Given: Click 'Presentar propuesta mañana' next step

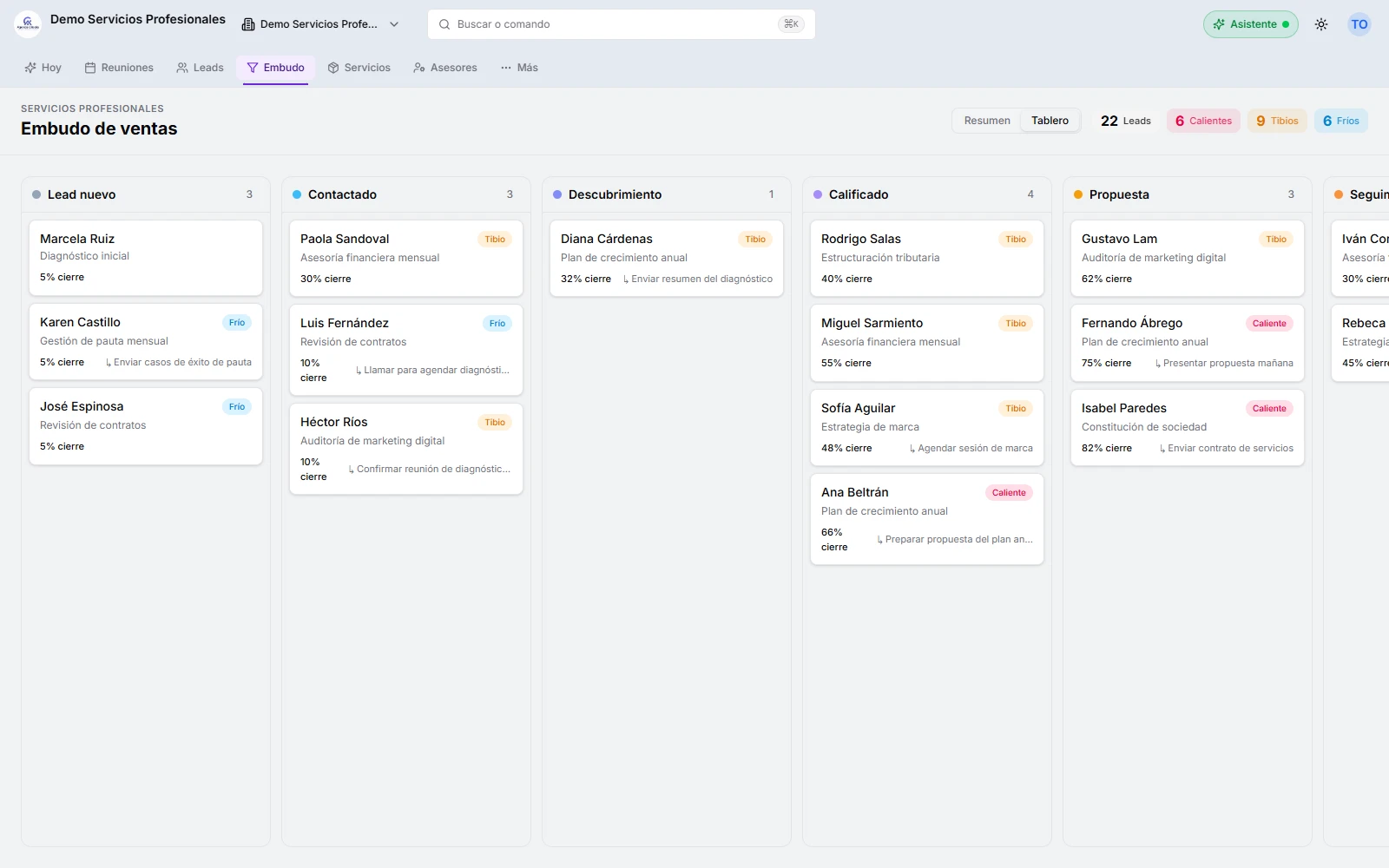Looking at the screenshot, I should (x=1224, y=363).
